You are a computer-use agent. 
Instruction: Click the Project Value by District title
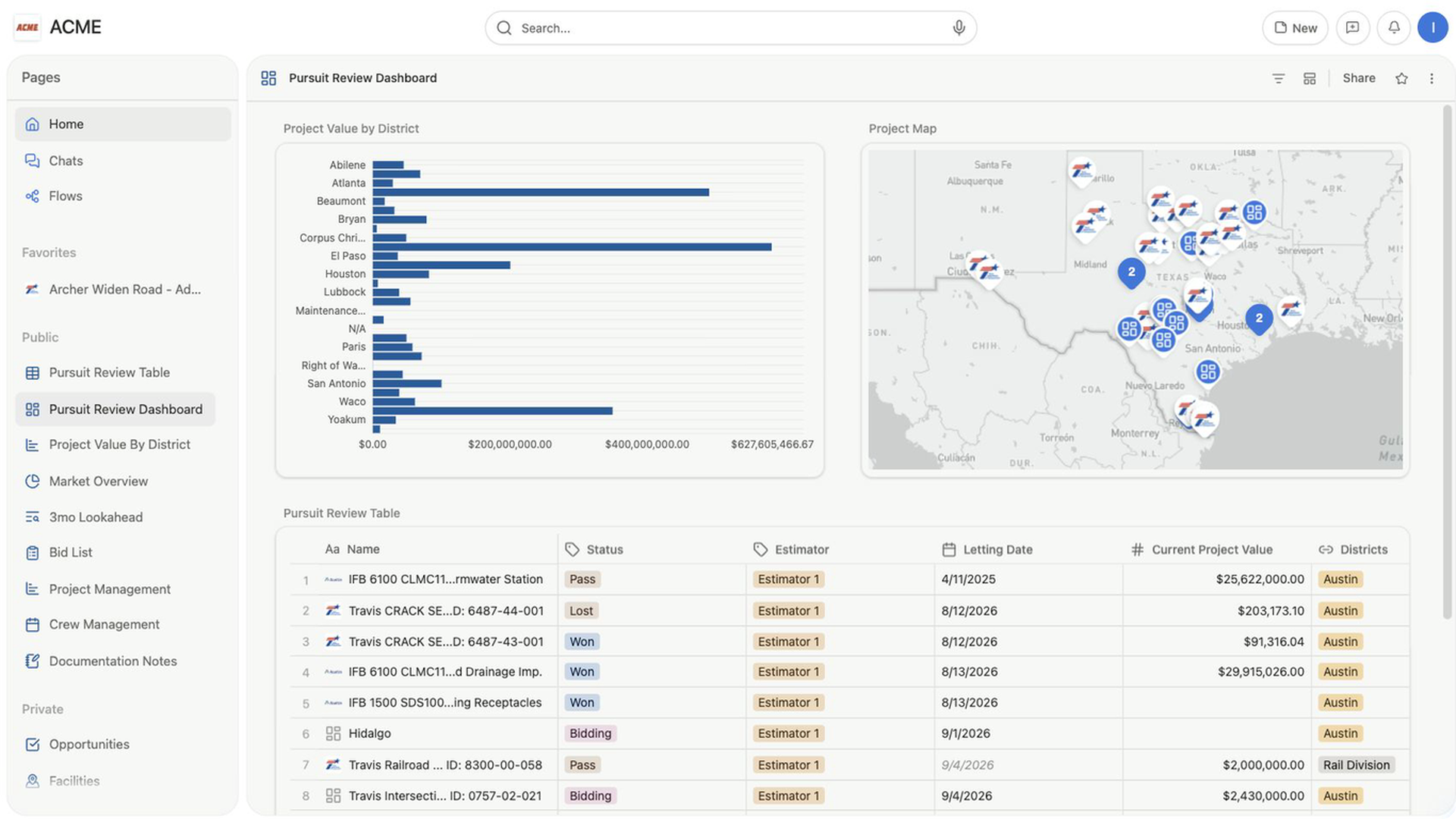pyautogui.click(x=351, y=128)
